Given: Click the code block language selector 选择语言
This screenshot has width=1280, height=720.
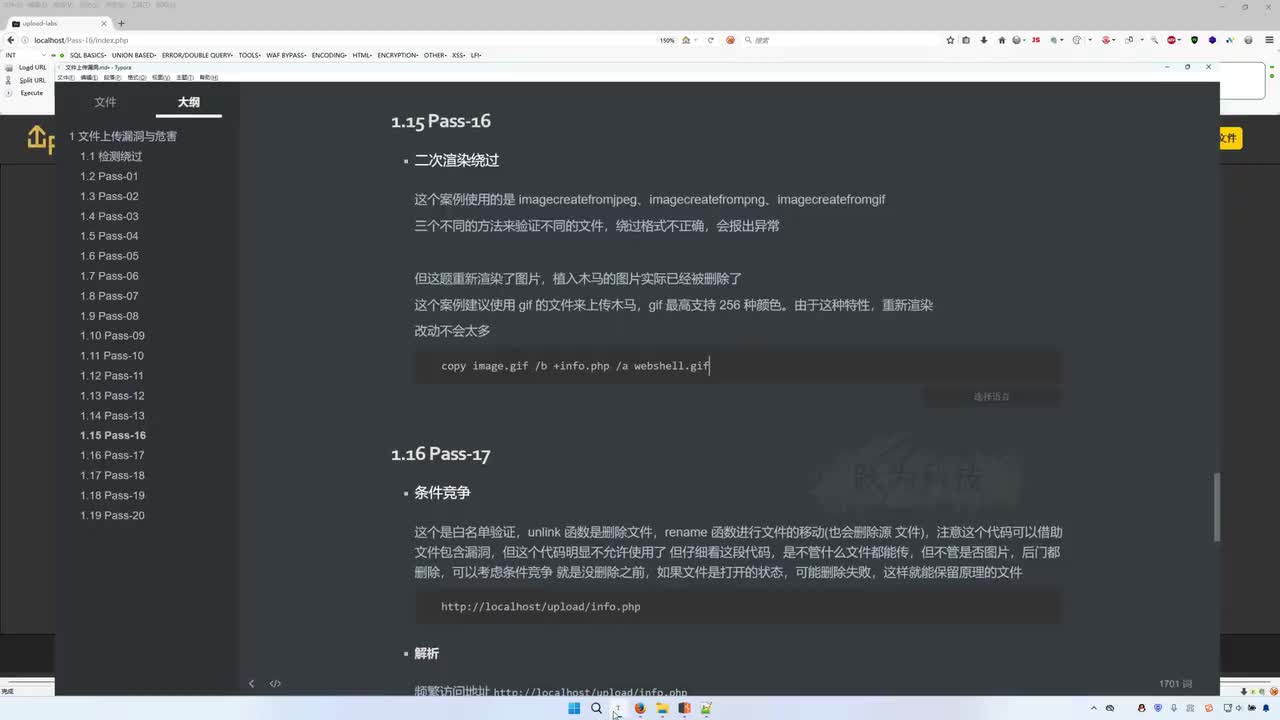Looking at the screenshot, I should click(991, 397).
